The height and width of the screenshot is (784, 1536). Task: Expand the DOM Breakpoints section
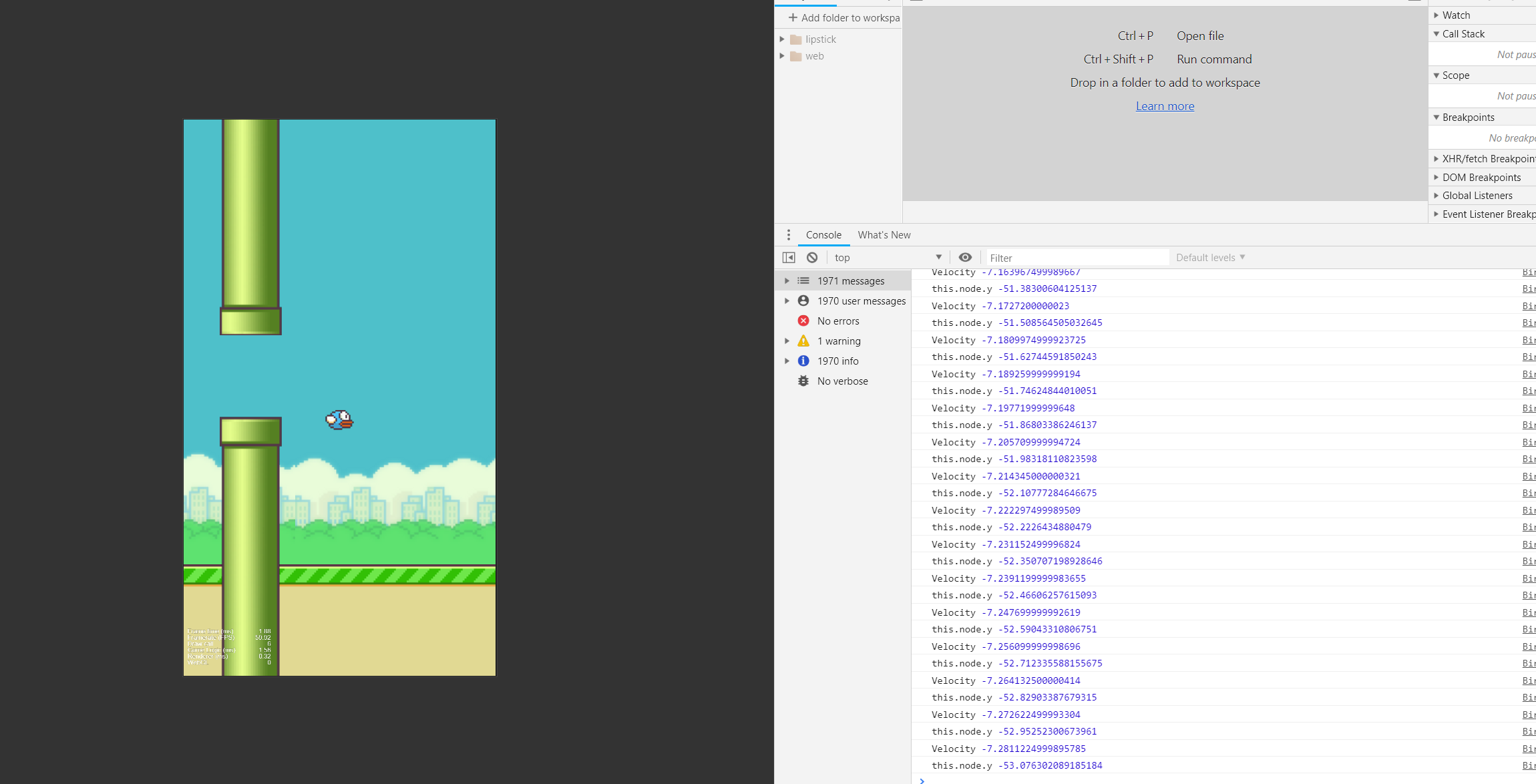[1481, 178]
